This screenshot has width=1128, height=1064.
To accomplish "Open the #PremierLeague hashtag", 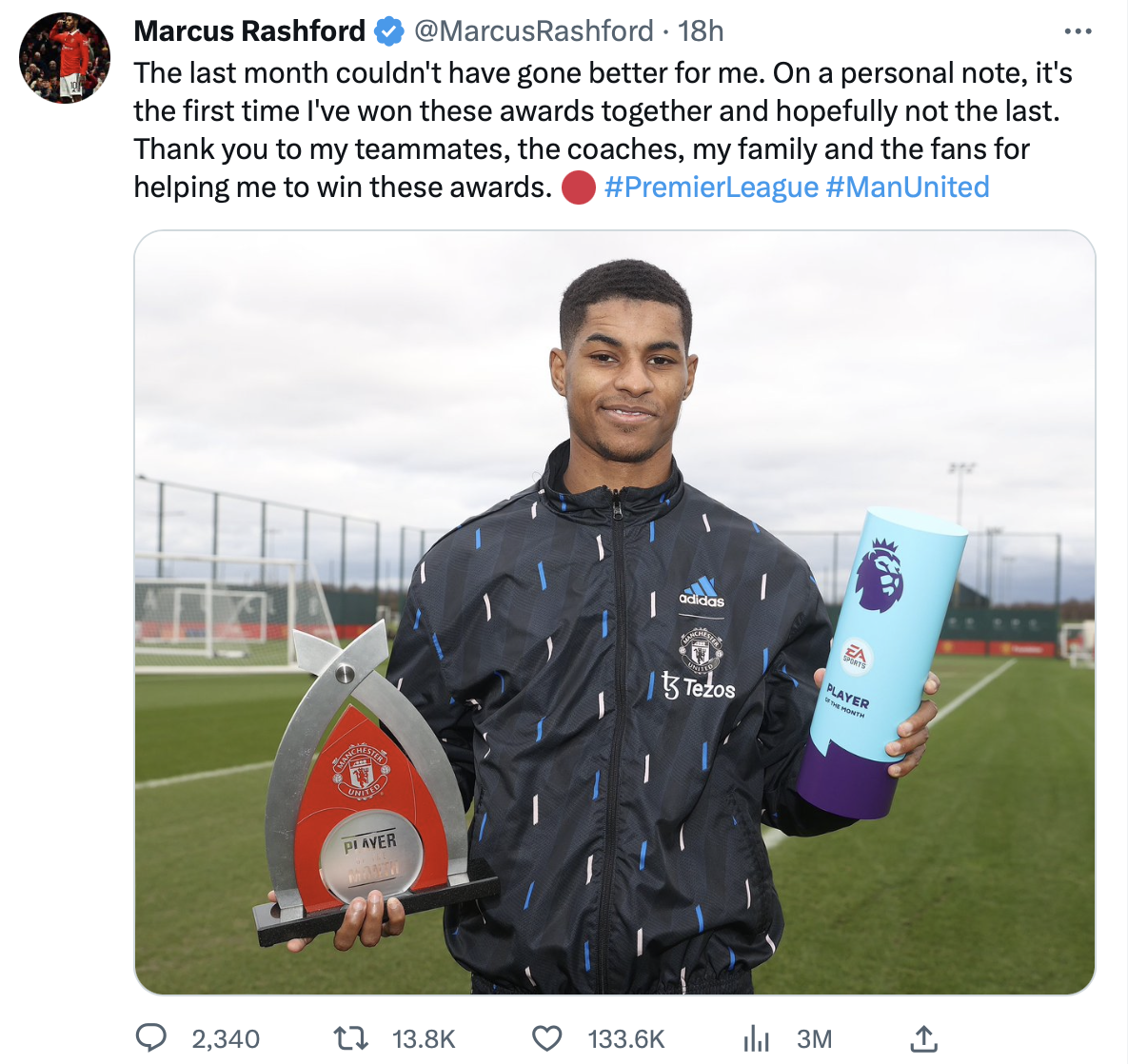I will click(x=711, y=187).
